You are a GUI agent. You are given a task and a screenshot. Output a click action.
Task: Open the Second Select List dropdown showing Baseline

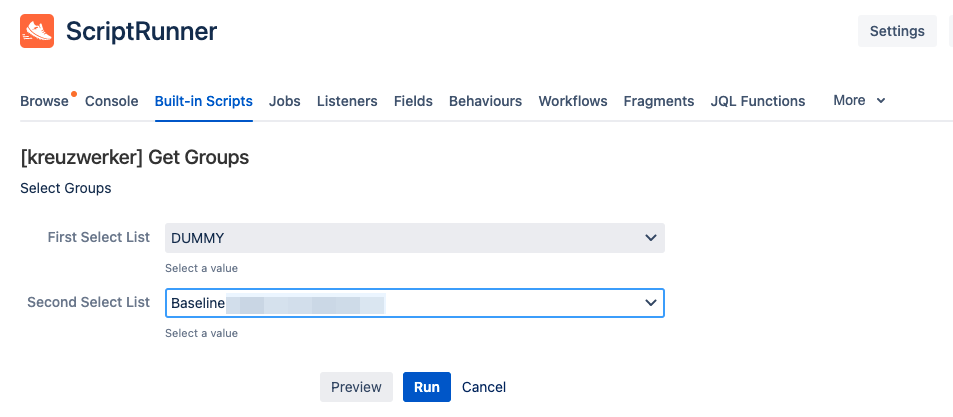[x=415, y=303]
